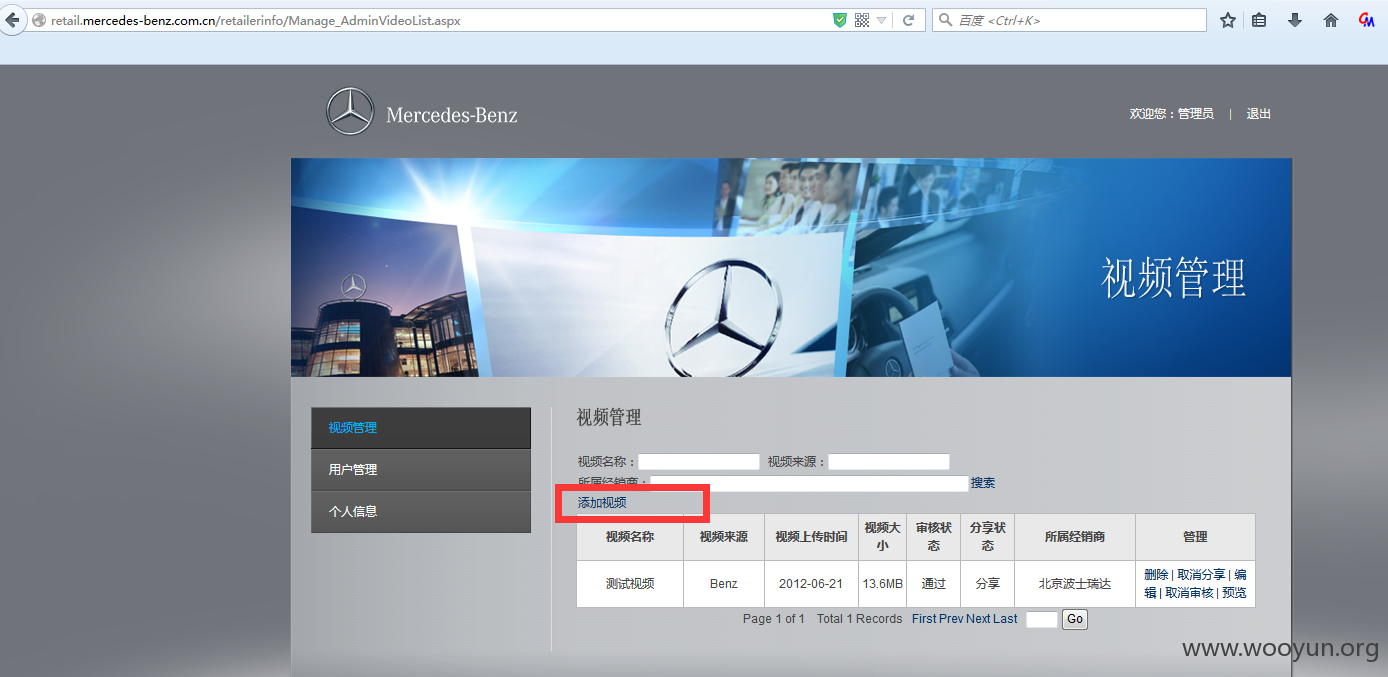Reload the page with the refresh icon
Viewport: 1388px width, 677px height.
[908, 20]
